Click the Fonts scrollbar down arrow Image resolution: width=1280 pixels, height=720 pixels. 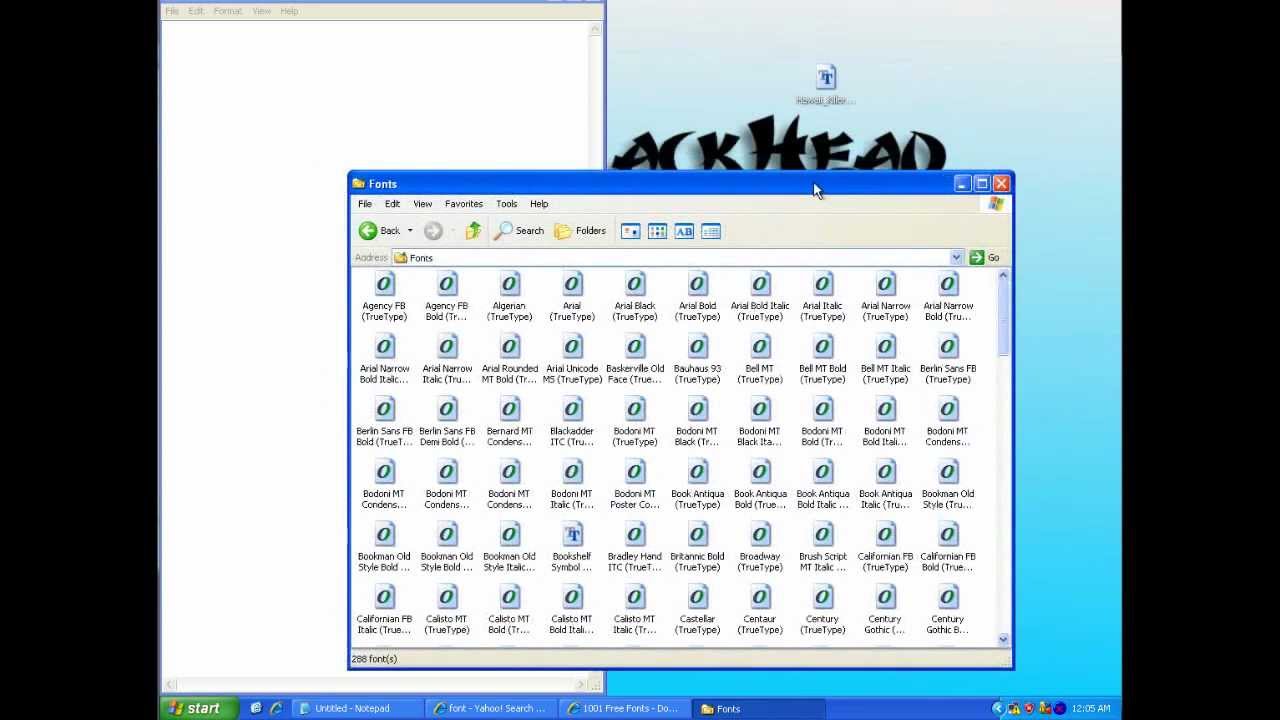(1003, 640)
